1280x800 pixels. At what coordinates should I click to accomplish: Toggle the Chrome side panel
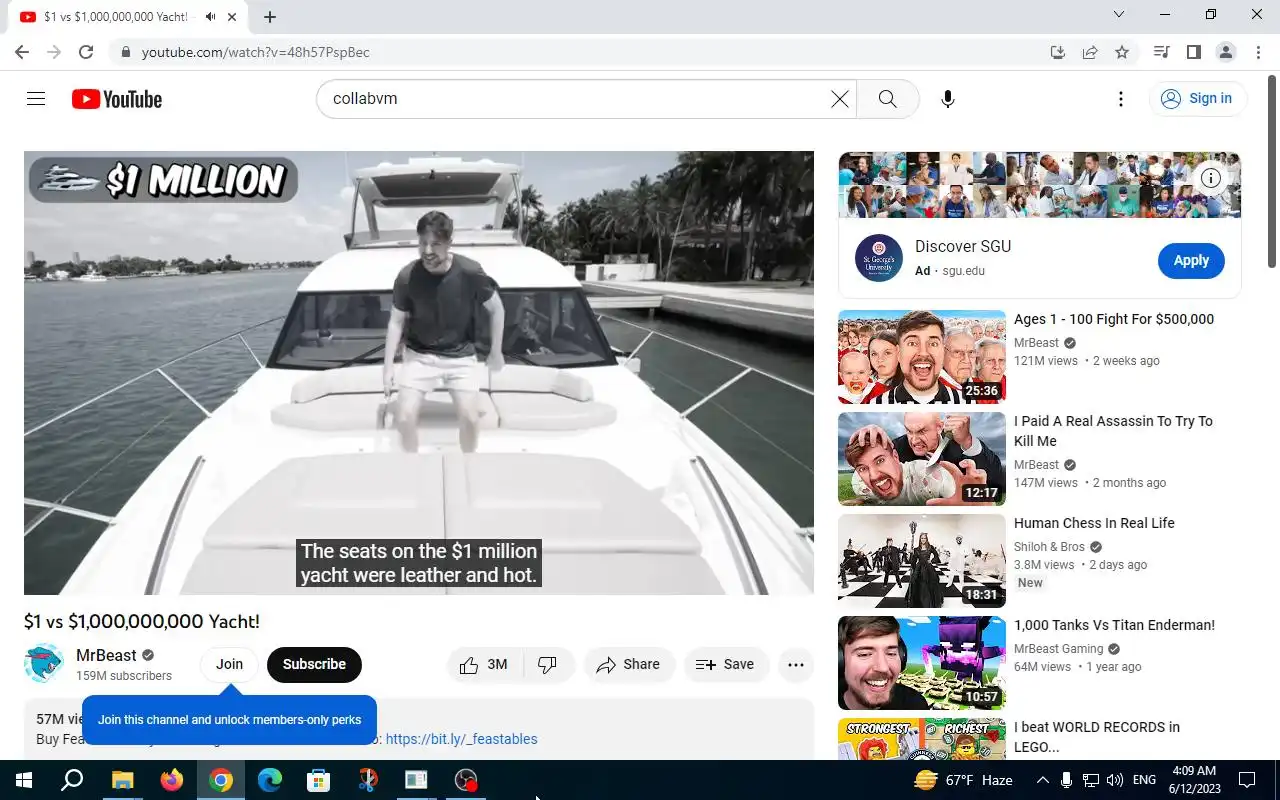(x=1193, y=52)
